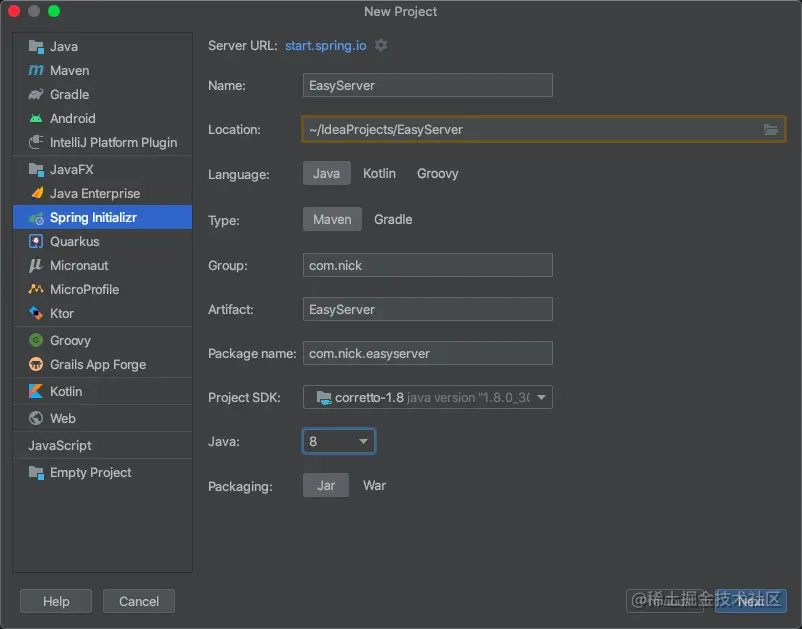The height and width of the screenshot is (629, 802).
Task: Select IntelliJ Platform Plugin label
Action: 114,143
